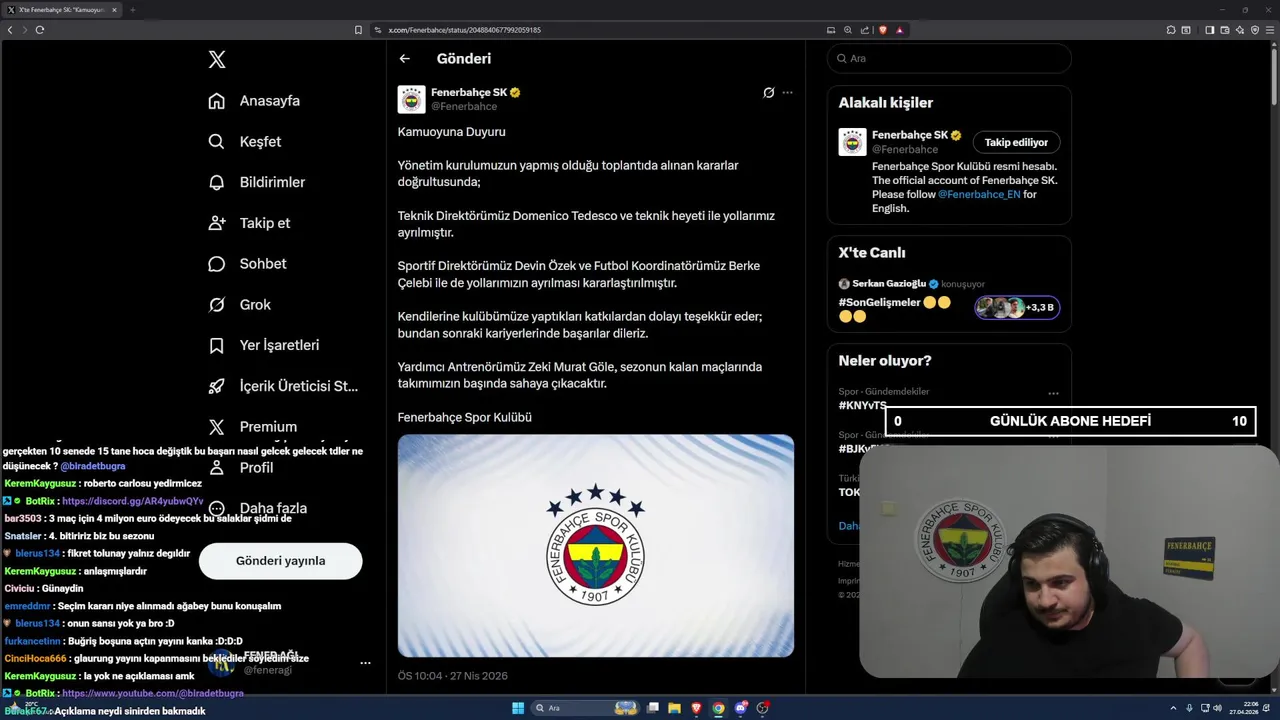Click the X logo in the sidebar

click(217, 60)
